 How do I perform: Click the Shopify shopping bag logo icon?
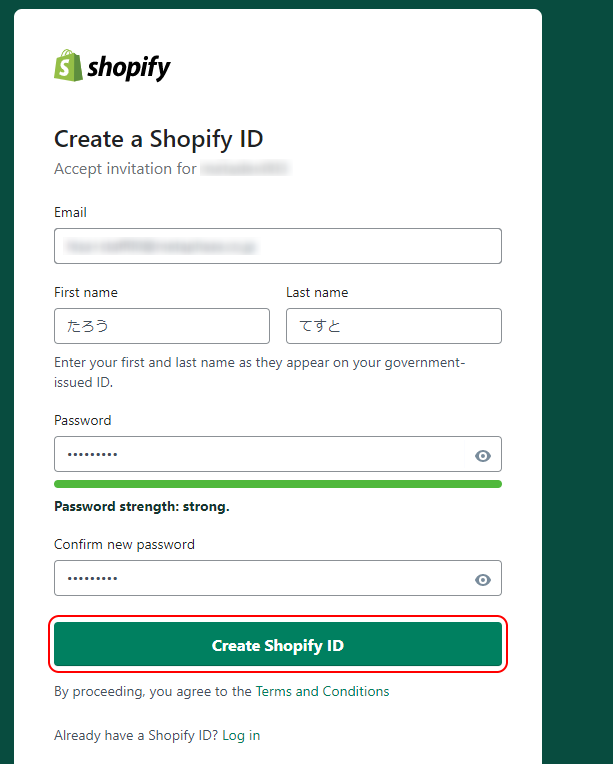tap(68, 65)
